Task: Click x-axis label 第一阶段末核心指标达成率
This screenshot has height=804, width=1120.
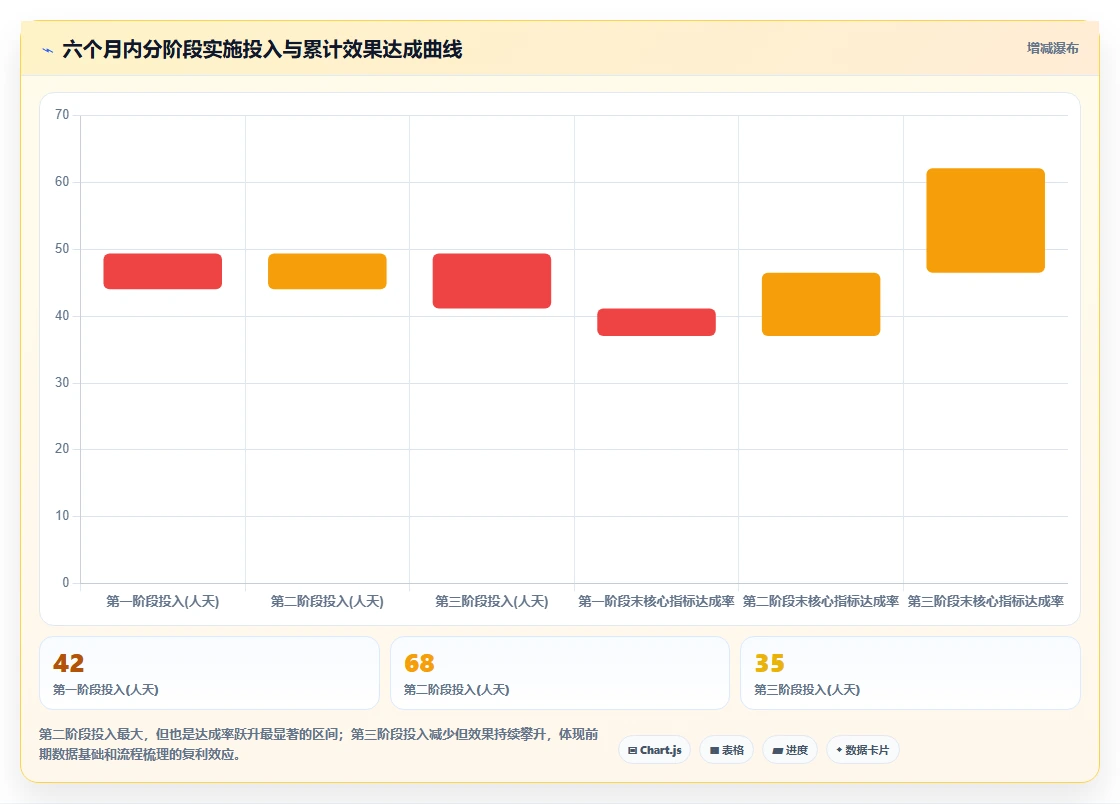Action: click(656, 601)
